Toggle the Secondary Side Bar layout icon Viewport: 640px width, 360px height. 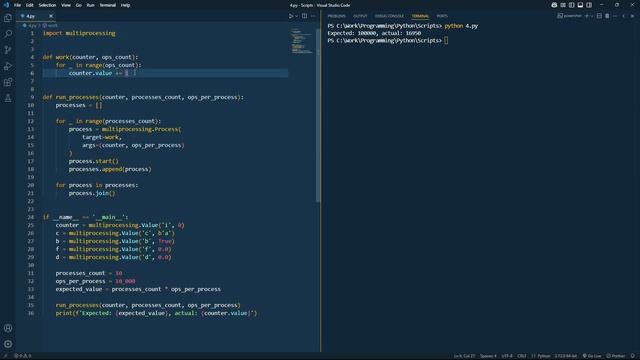(589, 5)
